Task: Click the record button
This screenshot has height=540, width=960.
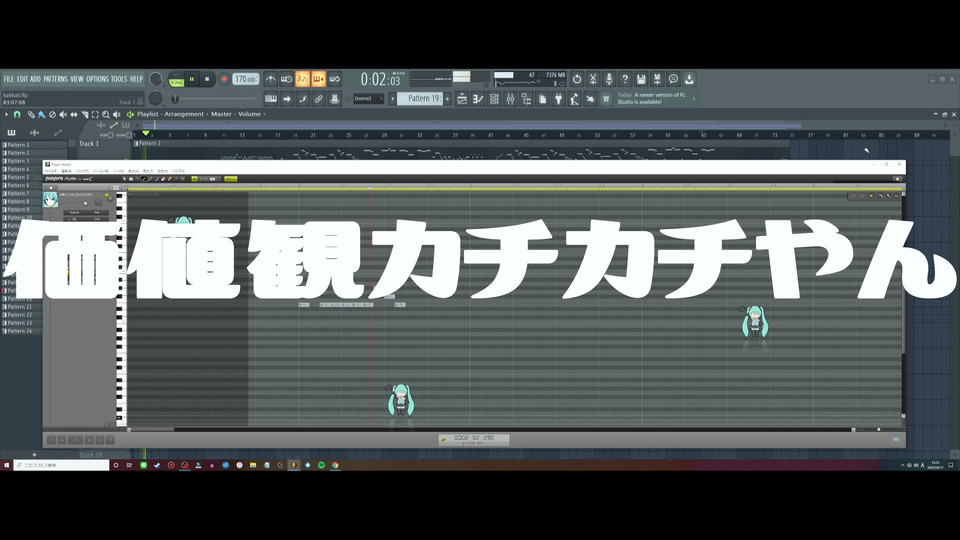Action: point(224,79)
